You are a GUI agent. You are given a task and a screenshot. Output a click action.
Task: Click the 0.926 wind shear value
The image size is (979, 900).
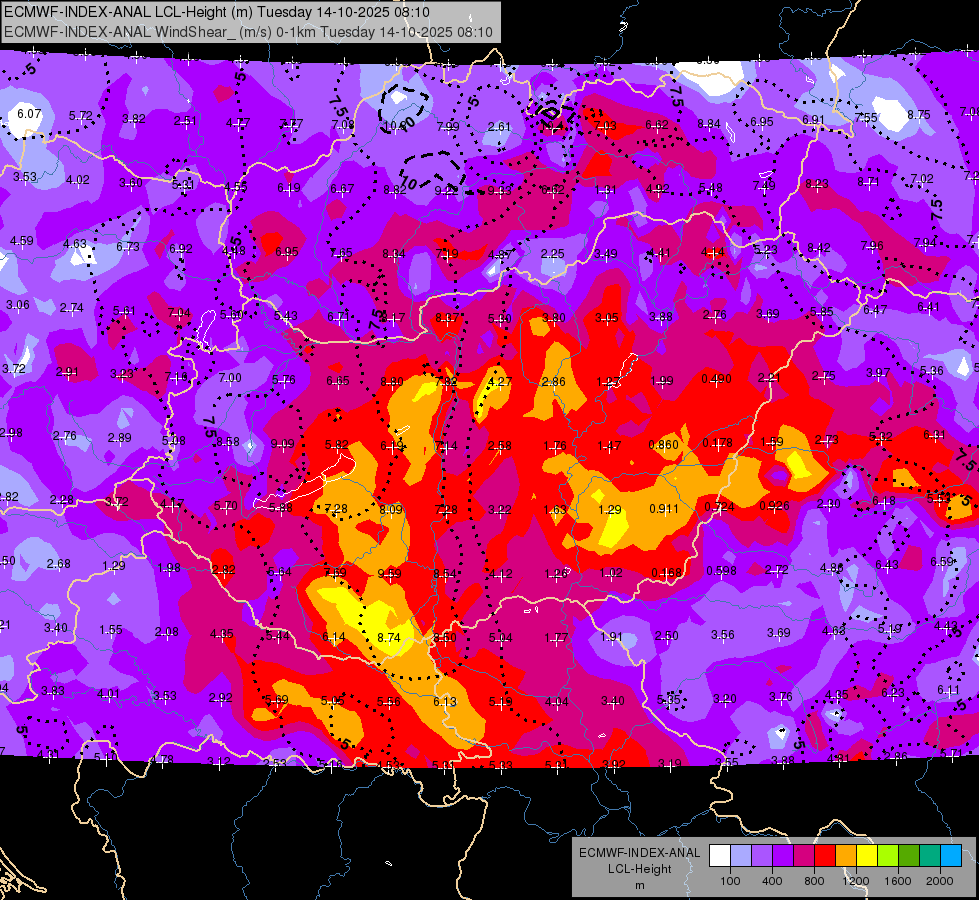click(774, 505)
